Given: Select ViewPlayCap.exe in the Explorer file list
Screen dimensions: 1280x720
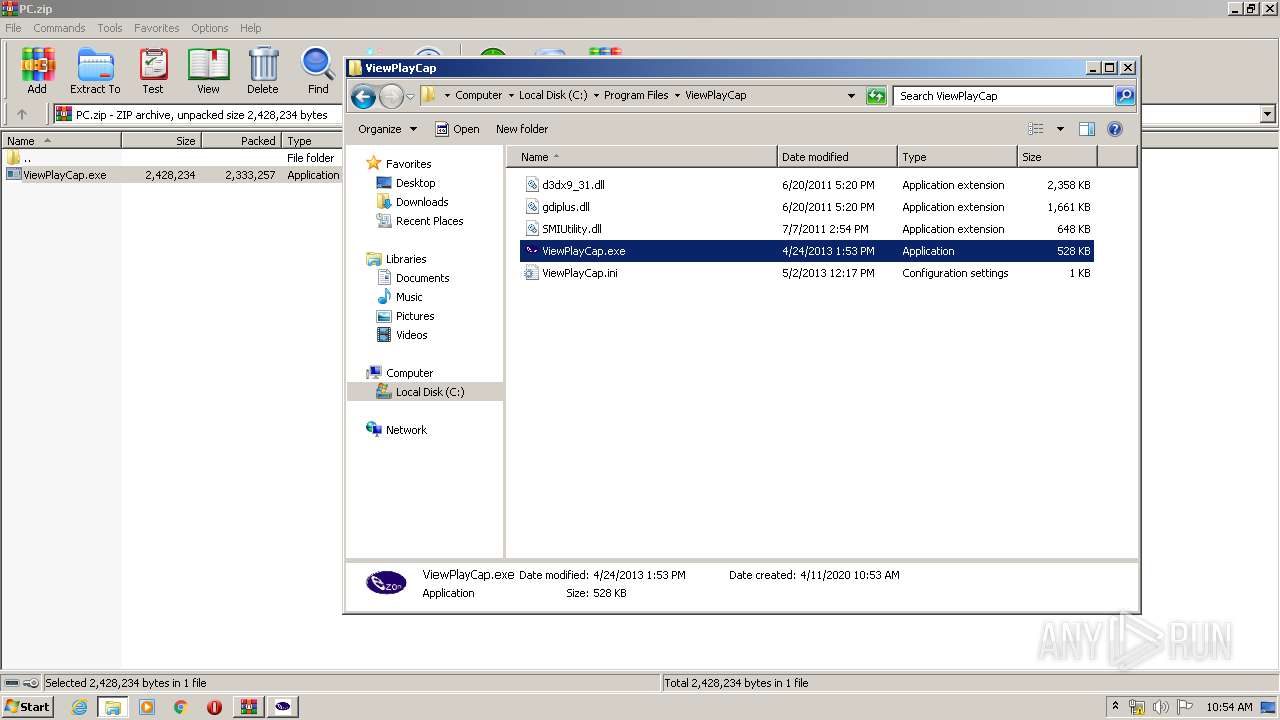Looking at the screenshot, I should point(806,251).
